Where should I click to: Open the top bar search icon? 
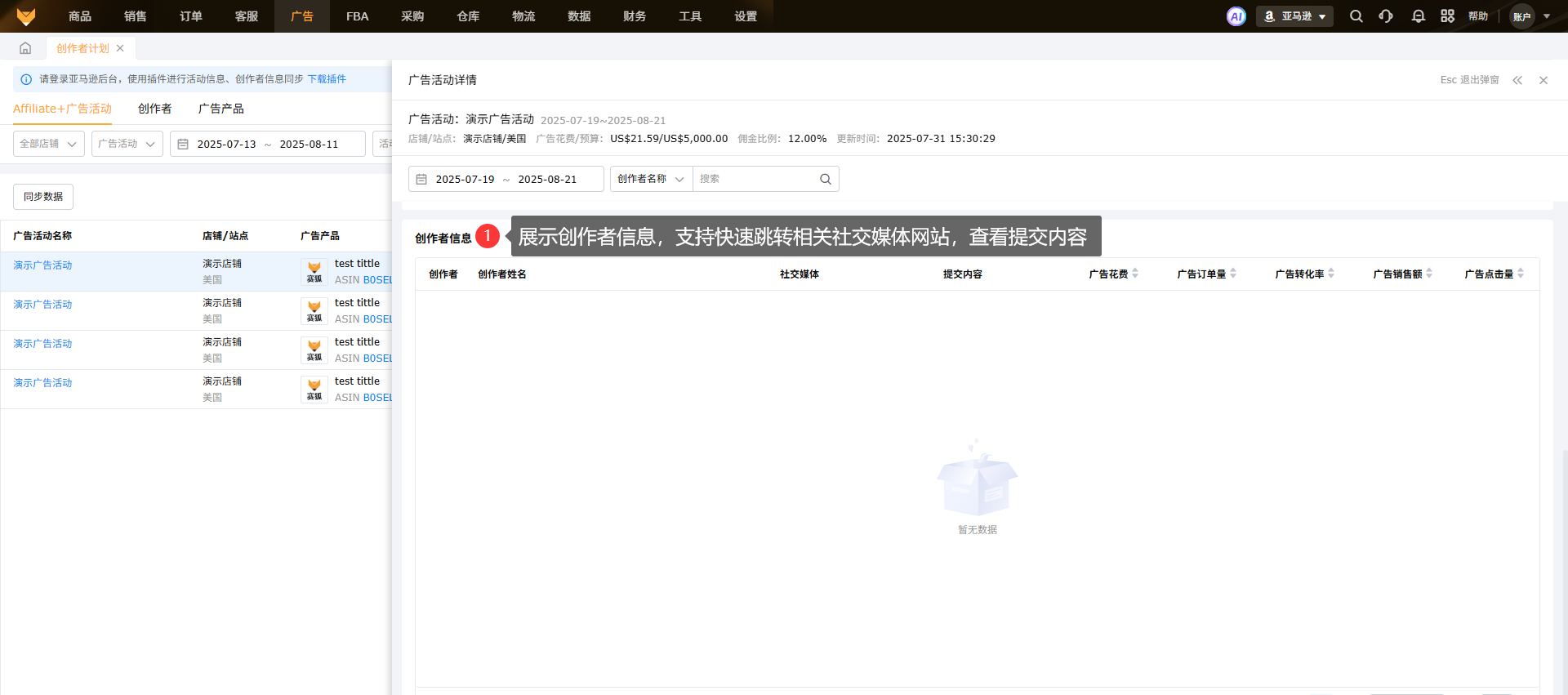pyautogui.click(x=1356, y=16)
